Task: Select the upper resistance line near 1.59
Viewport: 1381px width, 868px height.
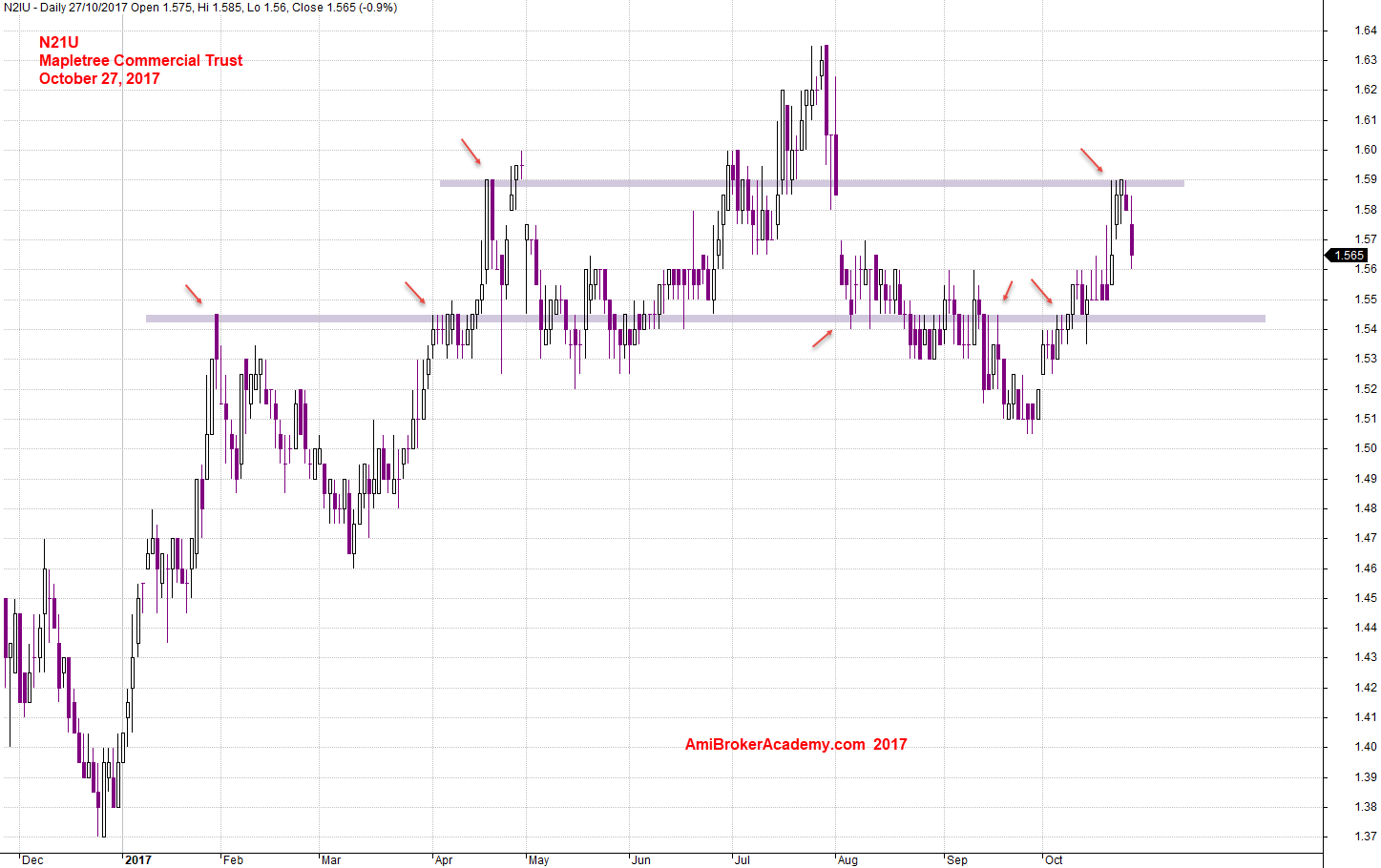Action: pos(812,183)
